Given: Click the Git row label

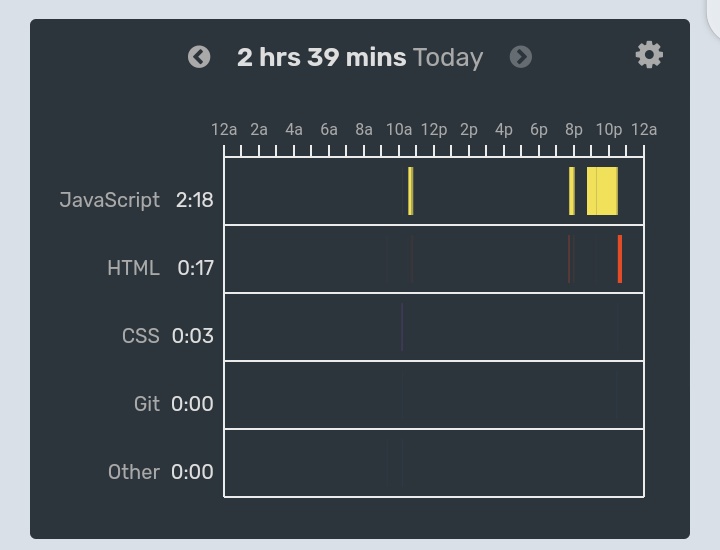Looking at the screenshot, I should [x=147, y=404].
